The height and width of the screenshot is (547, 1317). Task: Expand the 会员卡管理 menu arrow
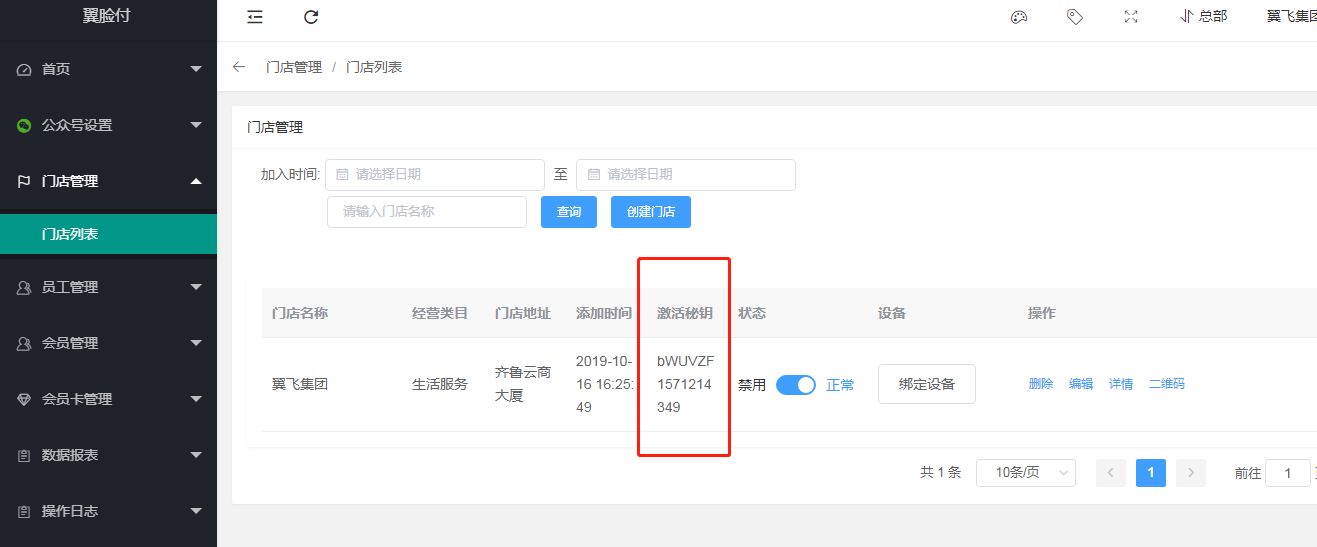tap(196, 399)
